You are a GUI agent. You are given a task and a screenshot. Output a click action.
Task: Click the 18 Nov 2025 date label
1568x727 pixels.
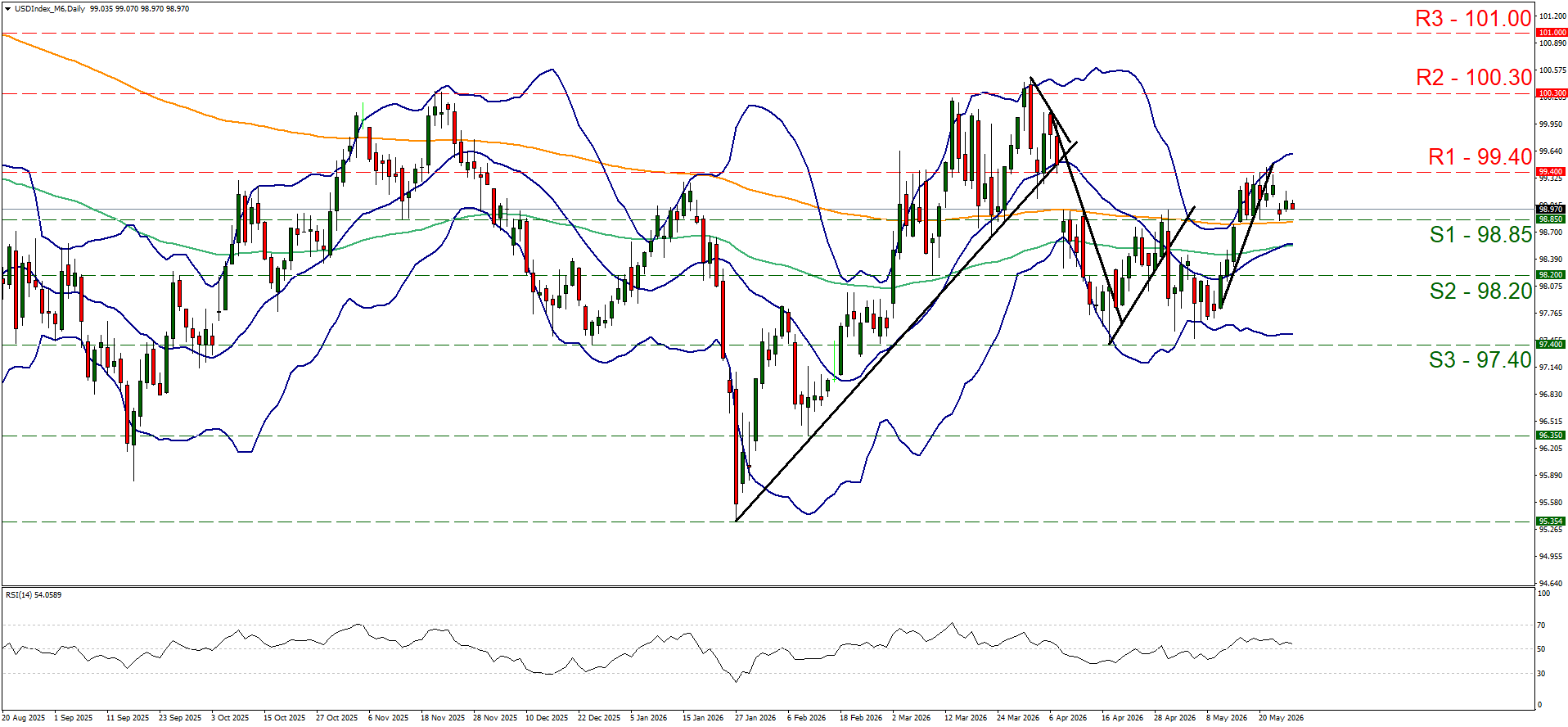coord(442,718)
